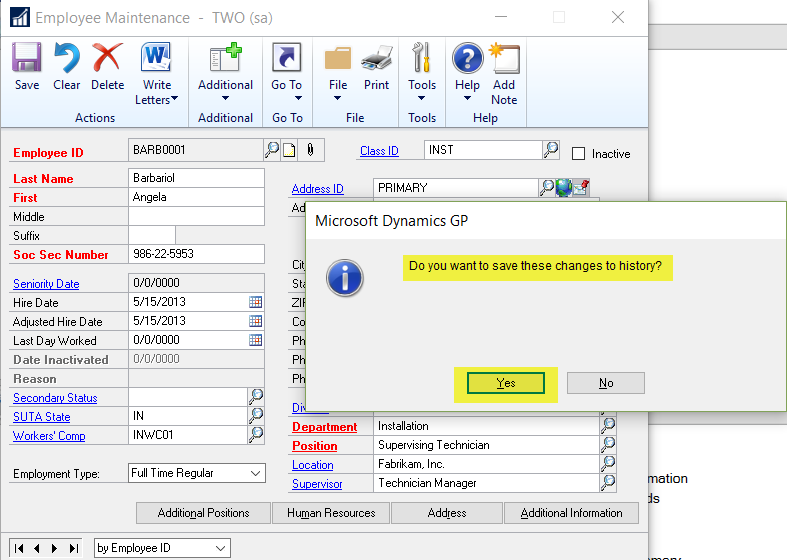The width and height of the screenshot is (787, 560).
Task: Go to first record navigation button
Action: click(19, 548)
